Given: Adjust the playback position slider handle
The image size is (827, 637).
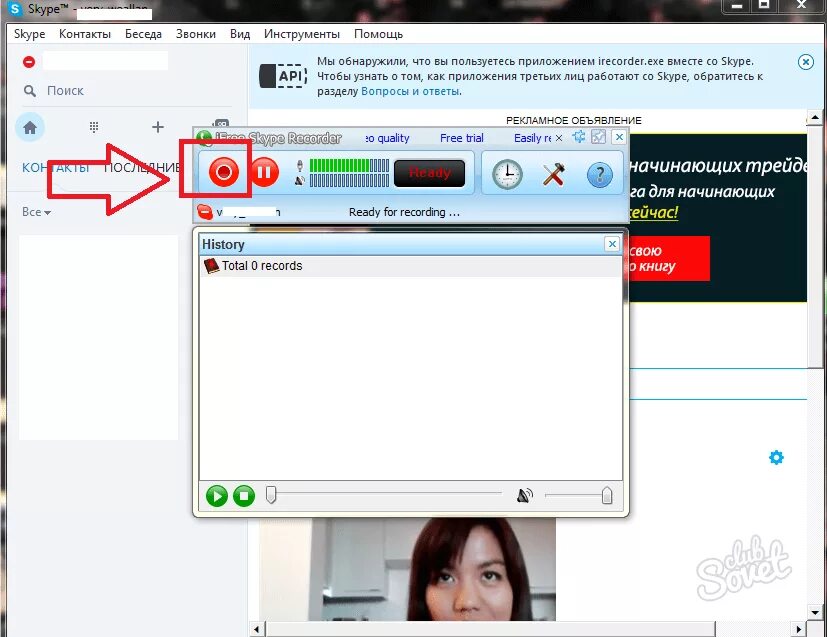Looking at the screenshot, I should 271,495.
